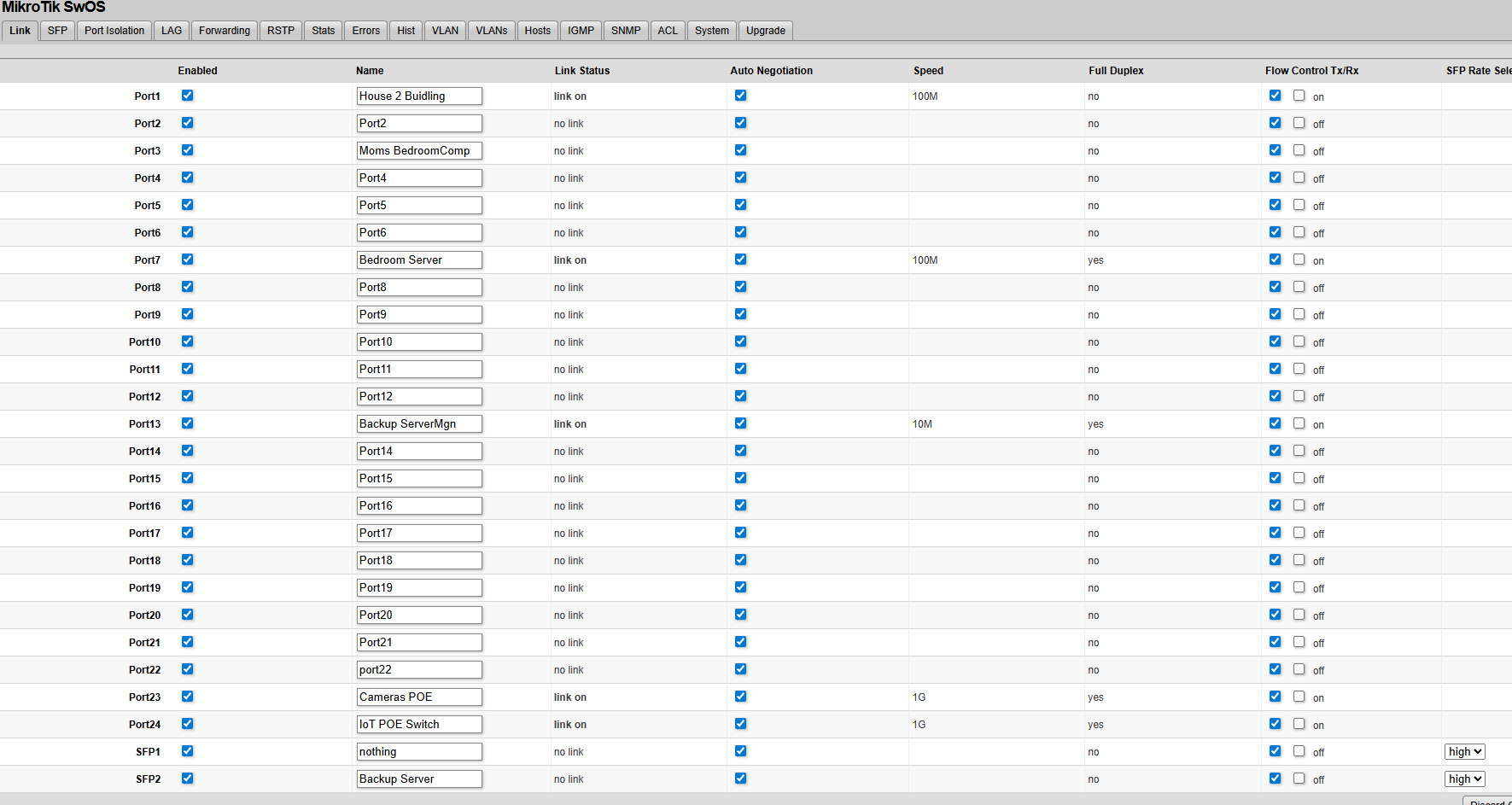This screenshot has width=1512, height=805.
Task: Toggle Auto Negotiation for SFP1
Action: pos(741,751)
